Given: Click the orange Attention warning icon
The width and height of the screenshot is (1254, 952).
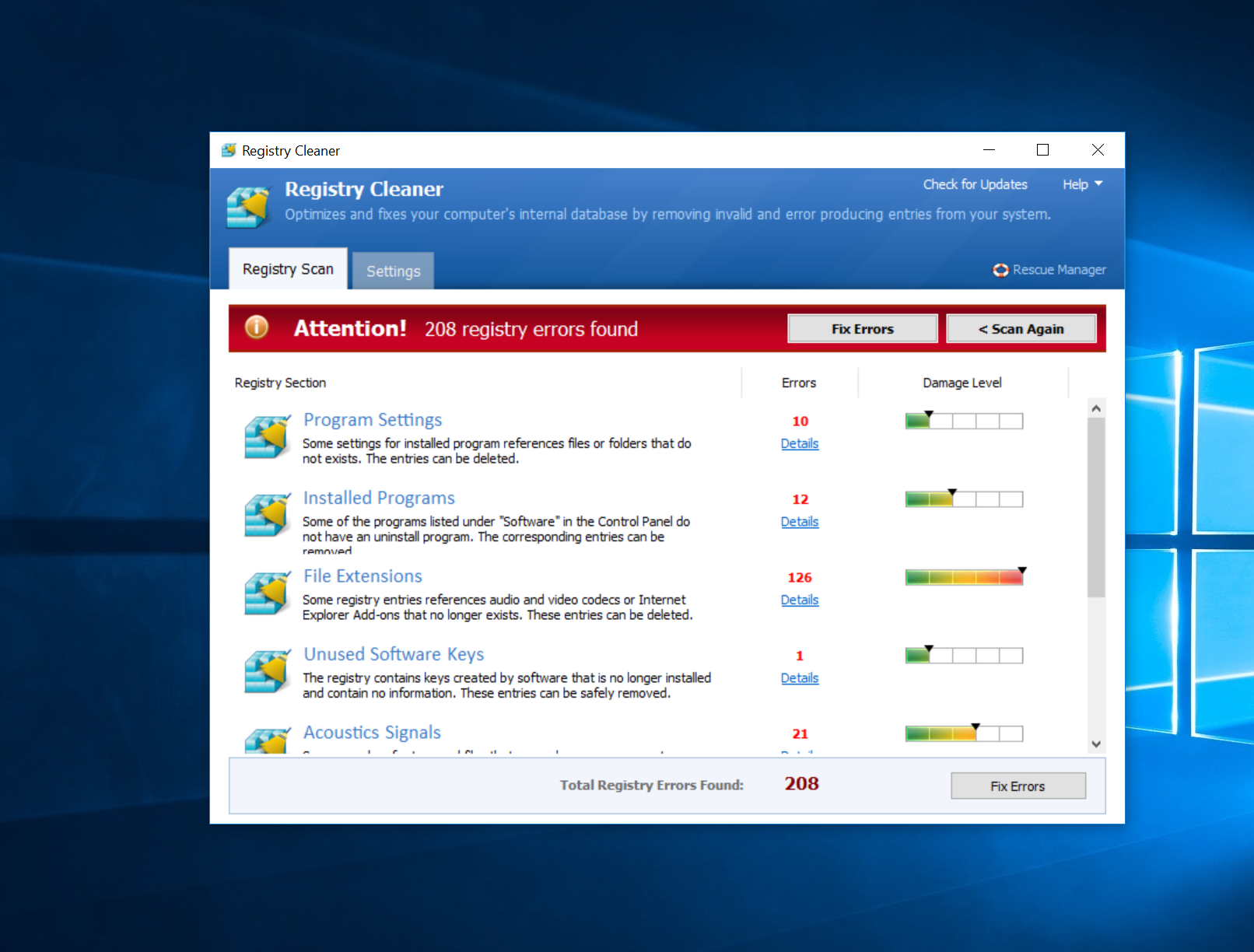Looking at the screenshot, I should coord(257,327).
